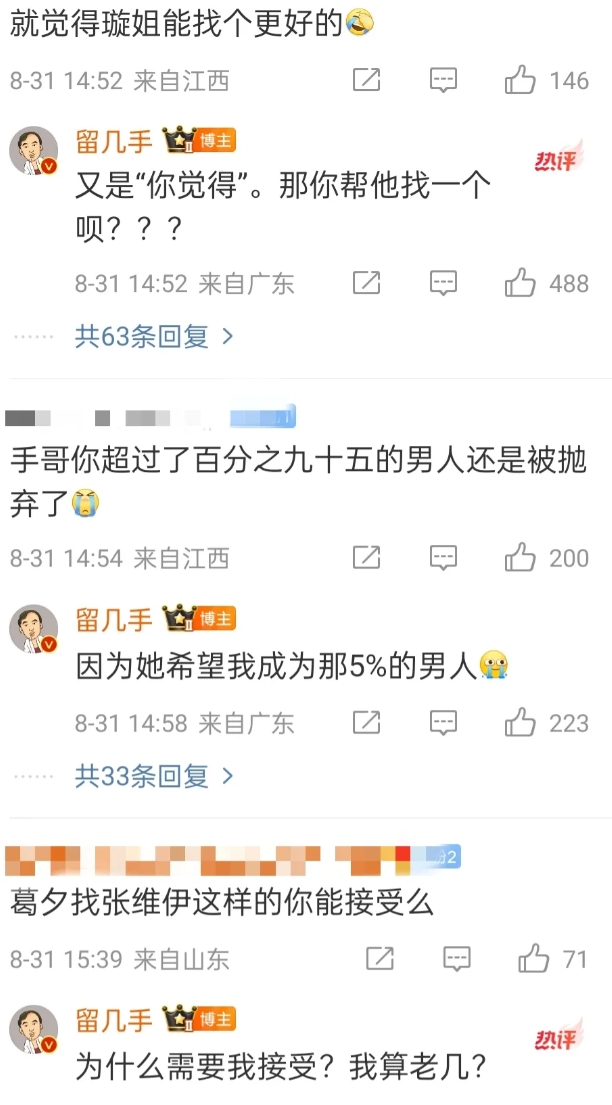Comment on the blogger reply with 488 likes

(x=443, y=283)
